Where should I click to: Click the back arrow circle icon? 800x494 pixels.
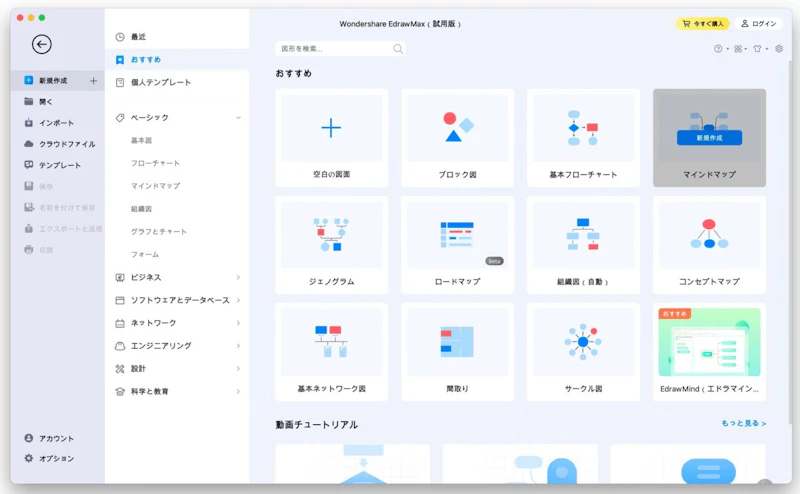coord(41,44)
